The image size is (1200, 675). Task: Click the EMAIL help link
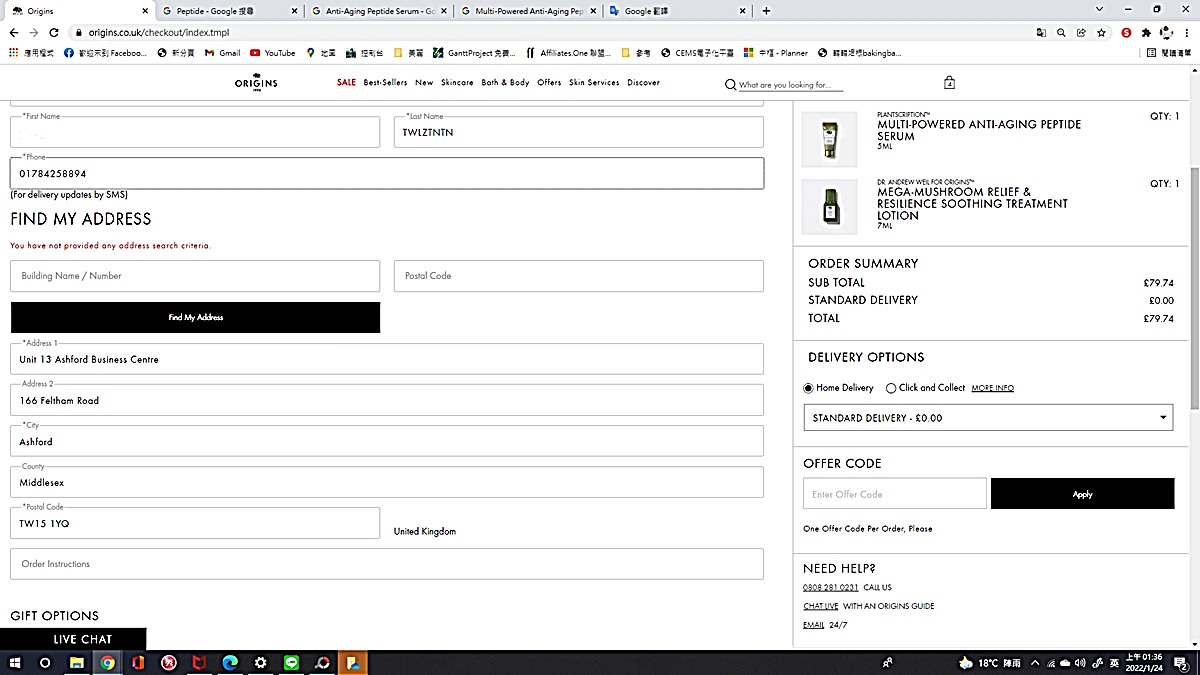point(813,625)
